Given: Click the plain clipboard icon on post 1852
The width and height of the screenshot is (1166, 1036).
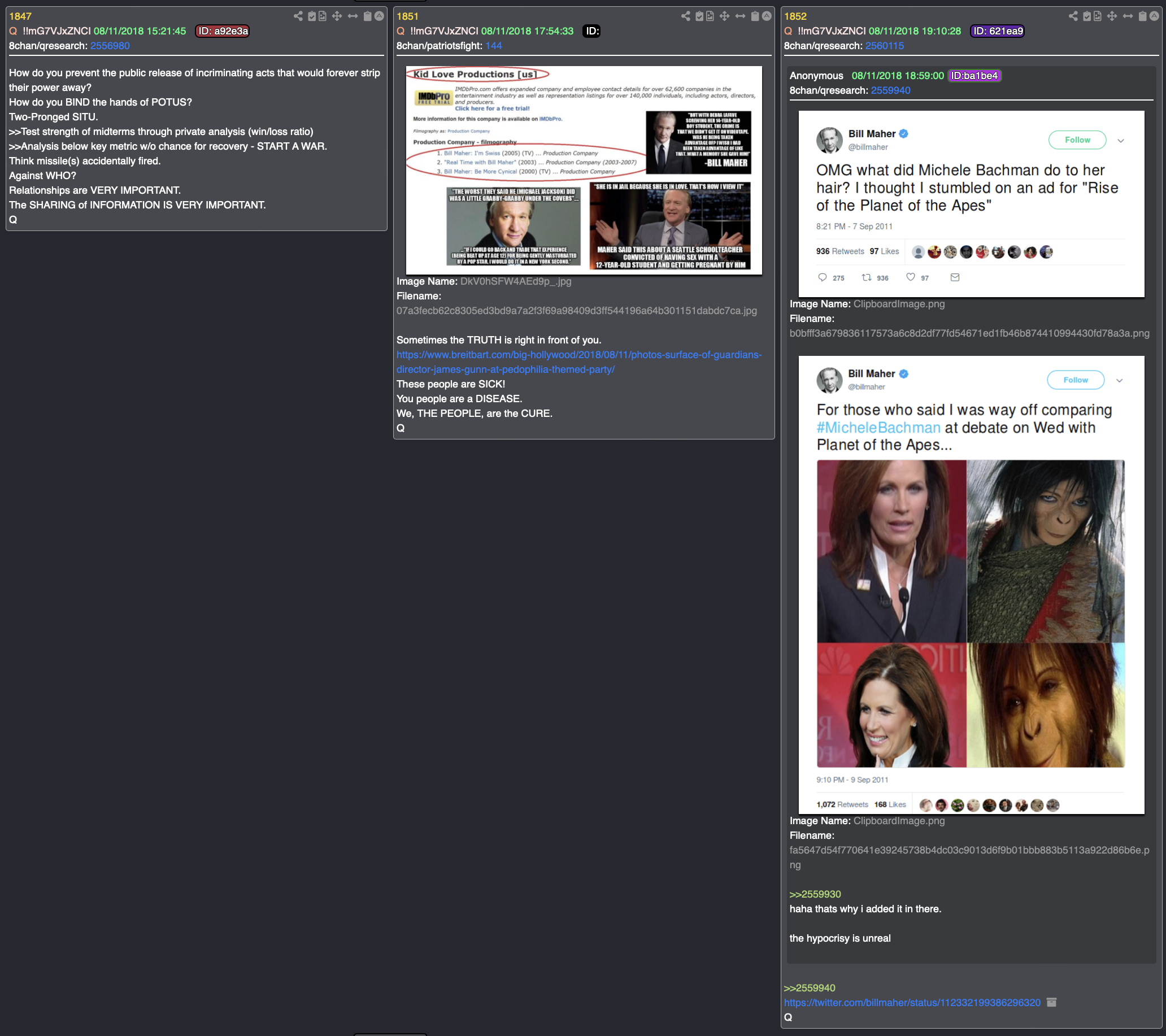Looking at the screenshot, I should point(1143,16).
